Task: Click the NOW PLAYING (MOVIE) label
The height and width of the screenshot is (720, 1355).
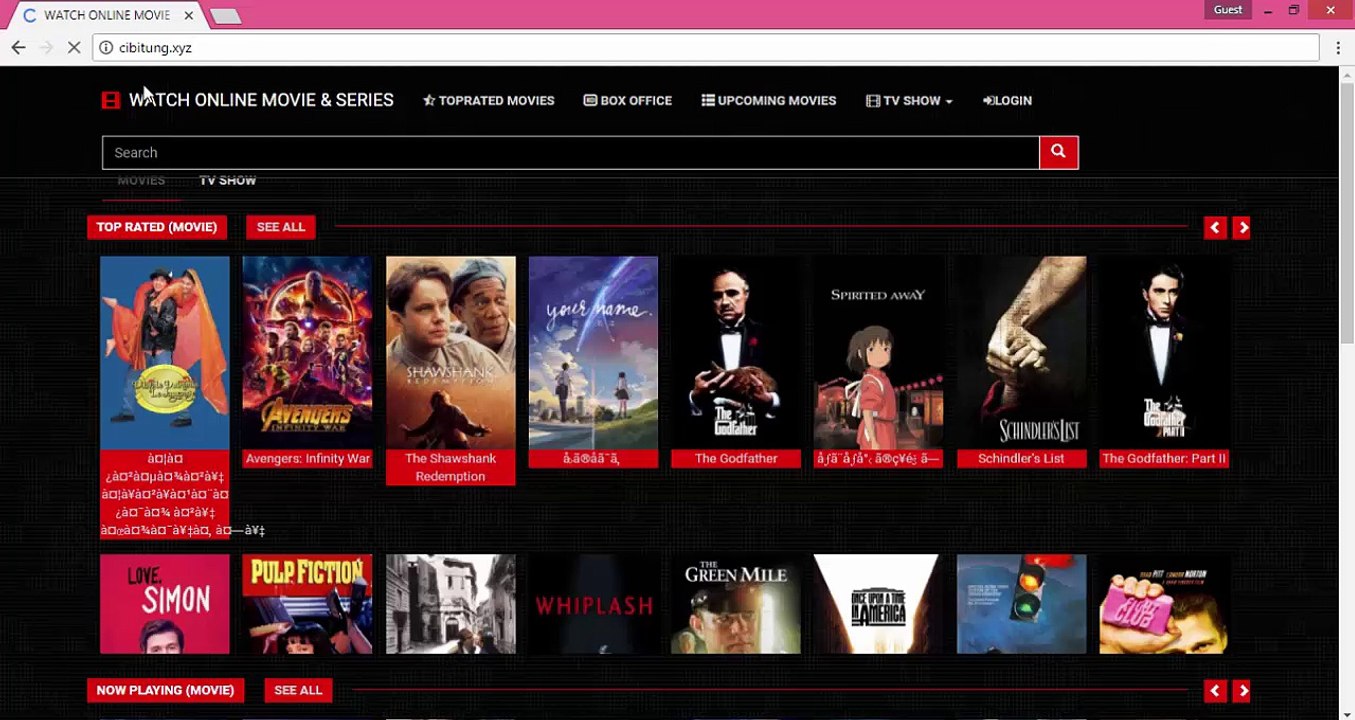Action: tap(165, 690)
